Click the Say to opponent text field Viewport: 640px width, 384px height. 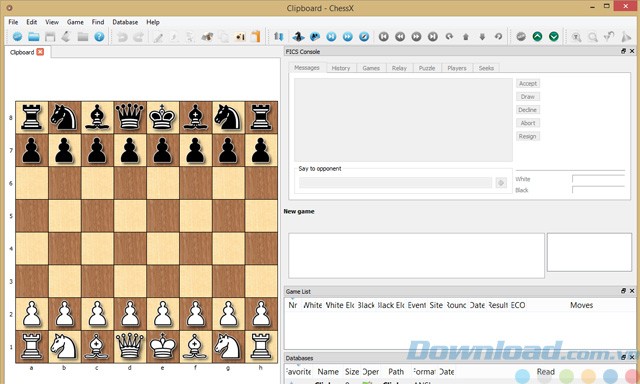click(396, 182)
